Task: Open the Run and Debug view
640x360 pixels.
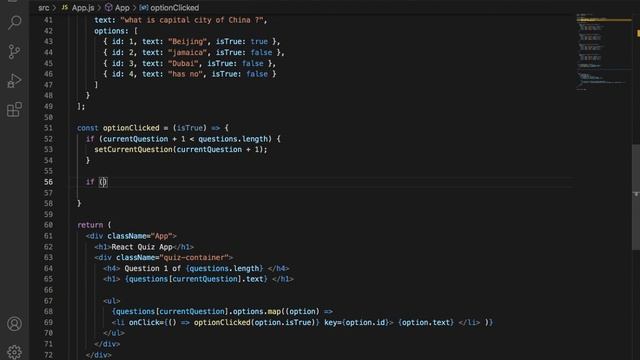Action: click(14, 81)
